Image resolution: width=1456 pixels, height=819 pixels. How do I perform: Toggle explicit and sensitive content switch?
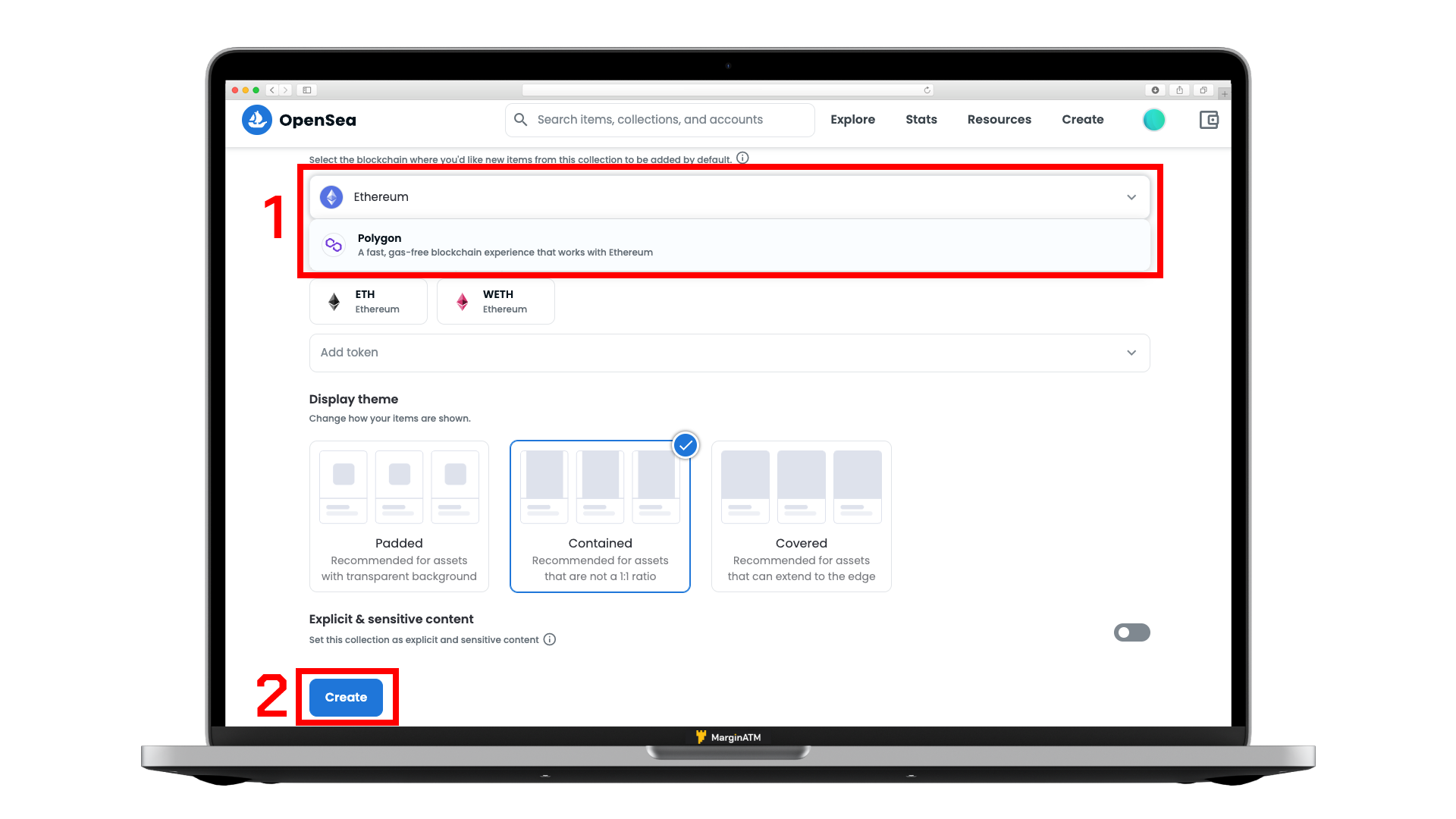point(1131,632)
